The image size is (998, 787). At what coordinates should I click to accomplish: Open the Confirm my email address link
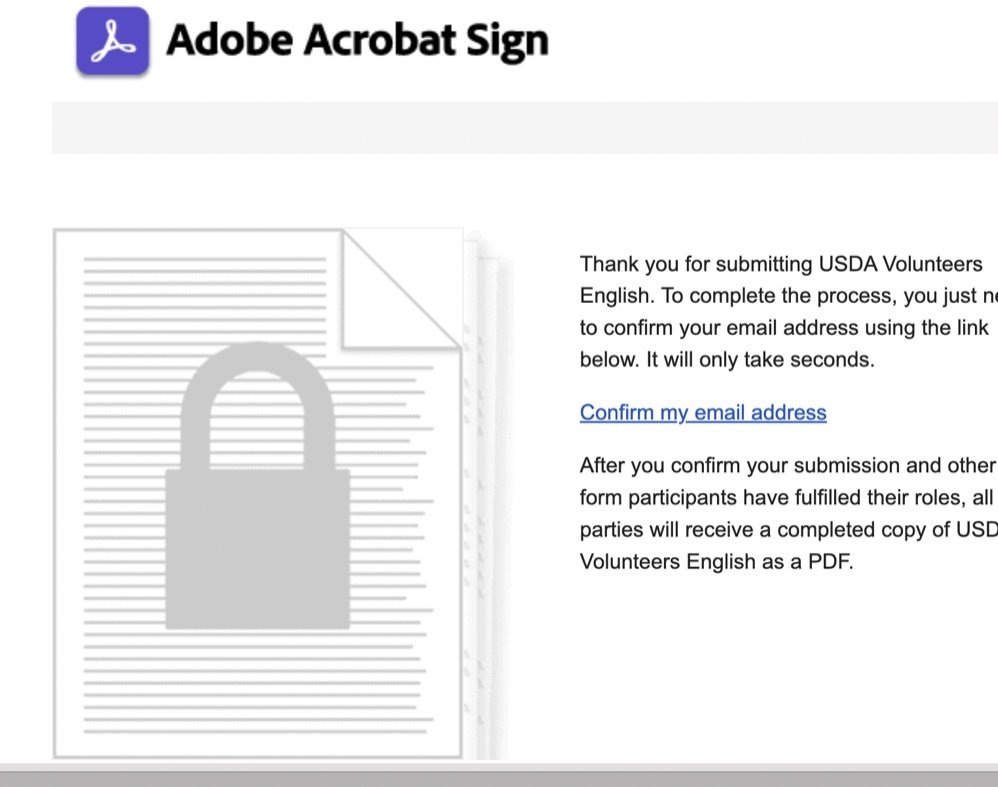703,413
